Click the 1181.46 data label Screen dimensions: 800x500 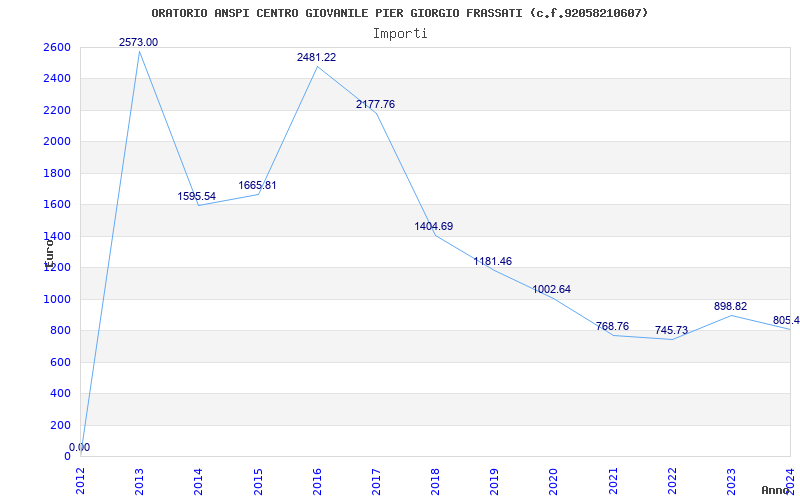[x=492, y=262]
